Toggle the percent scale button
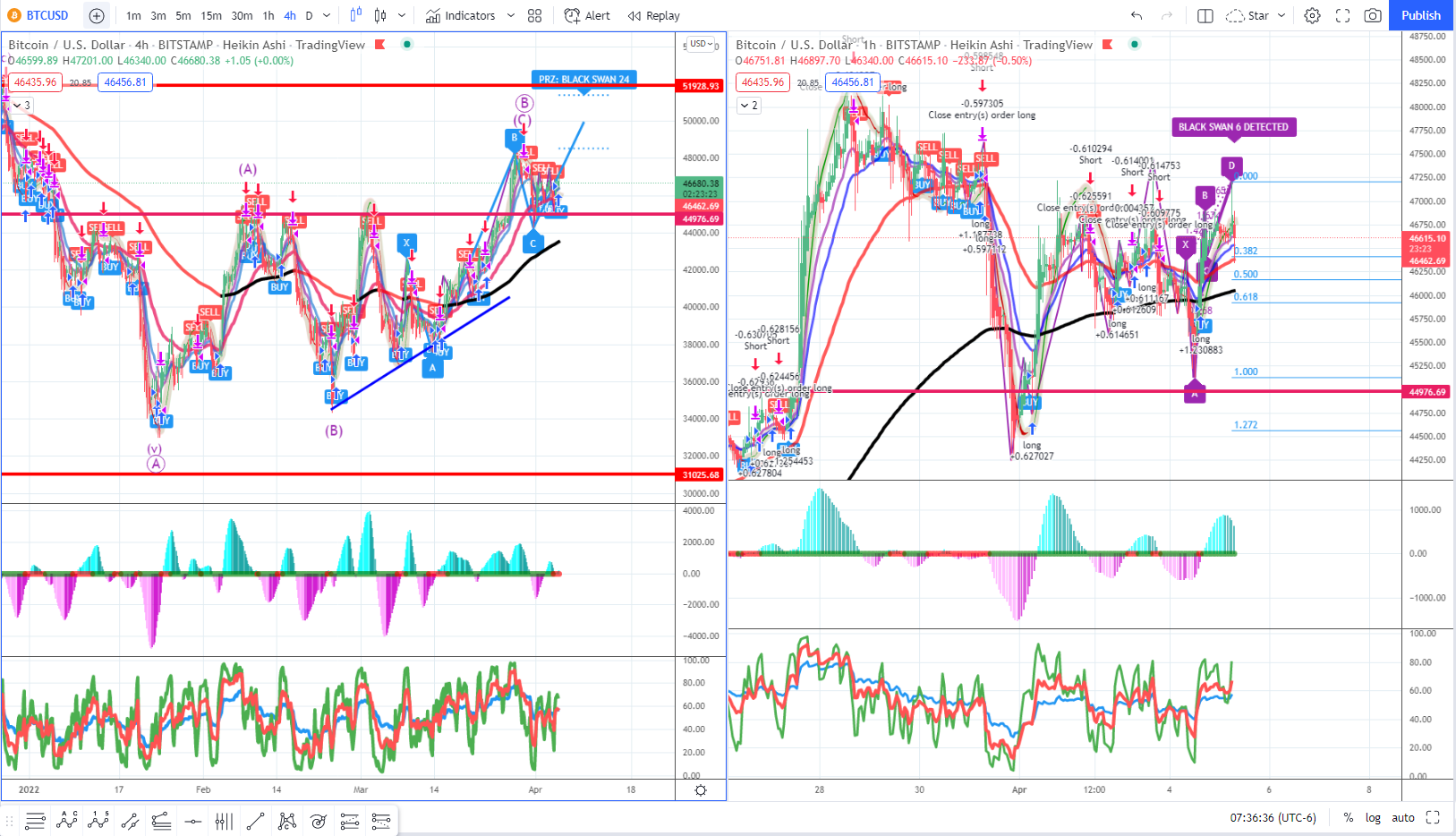Screen dimensions: 1456x836 pyautogui.click(x=1348, y=817)
